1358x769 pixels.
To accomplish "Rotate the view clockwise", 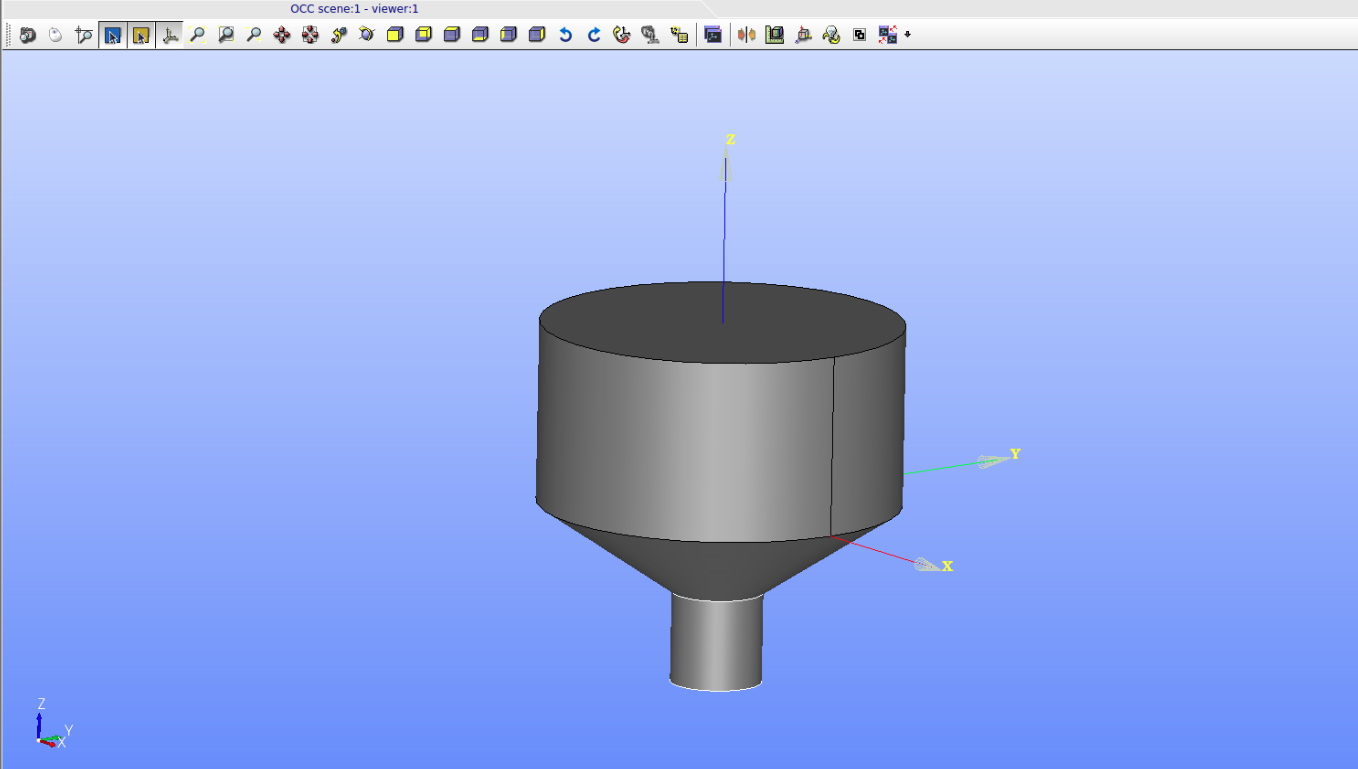I will [x=593, y=35].
